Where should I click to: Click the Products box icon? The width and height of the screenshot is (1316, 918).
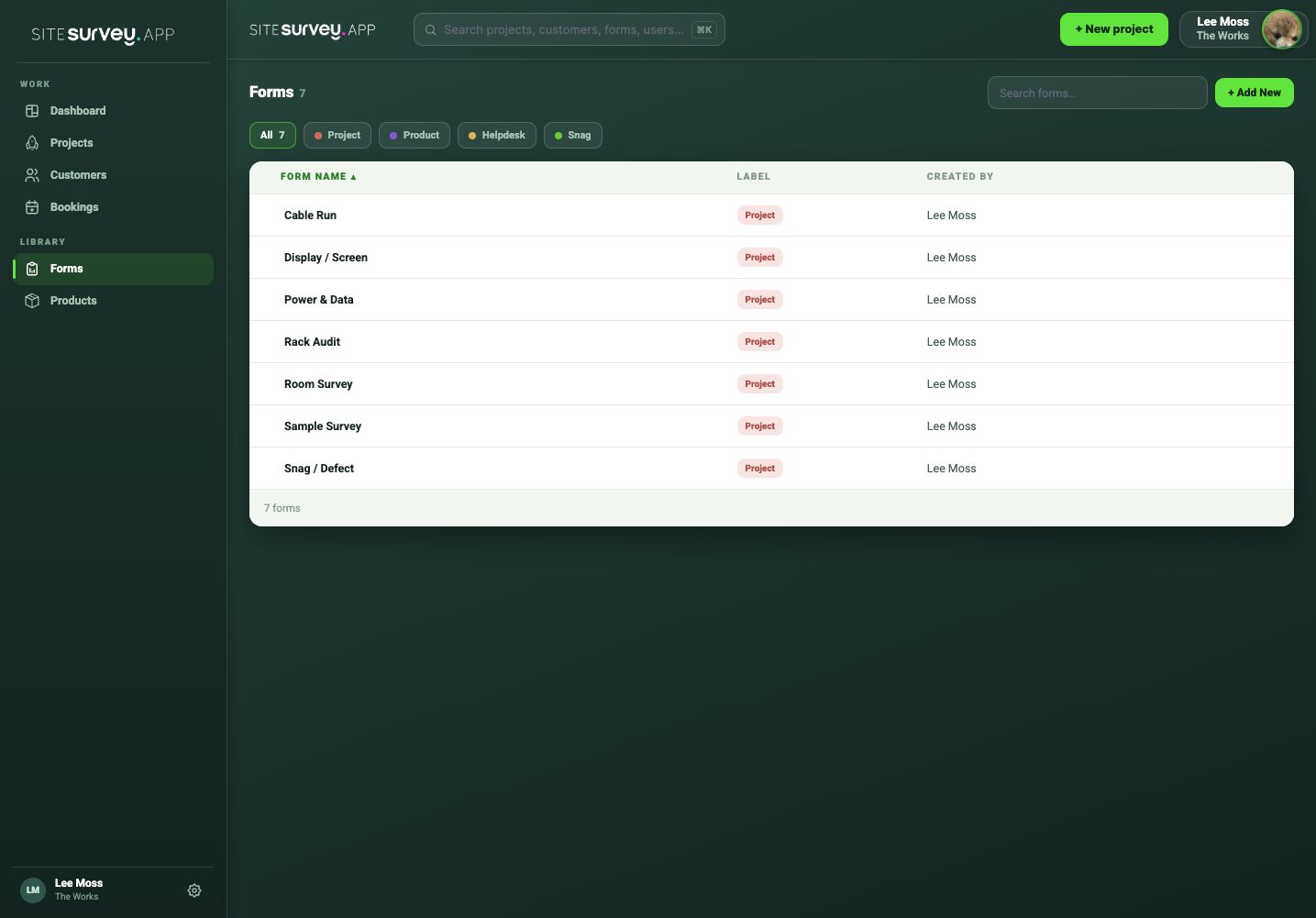32,301
